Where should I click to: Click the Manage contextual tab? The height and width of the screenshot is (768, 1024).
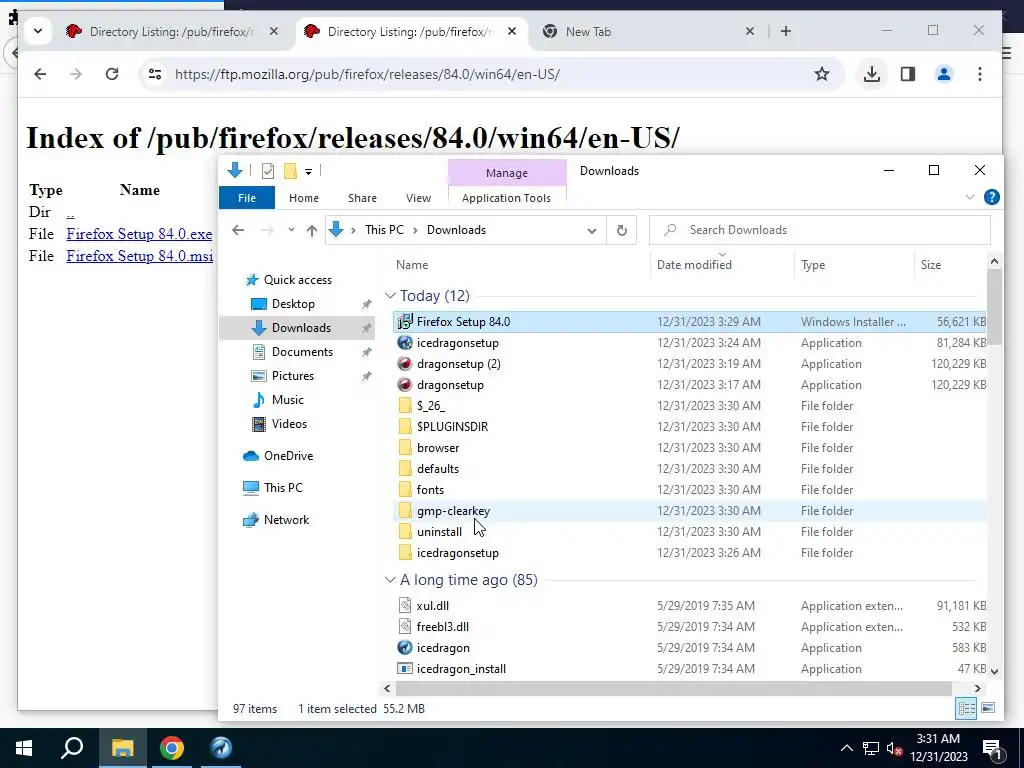[507, 173]
